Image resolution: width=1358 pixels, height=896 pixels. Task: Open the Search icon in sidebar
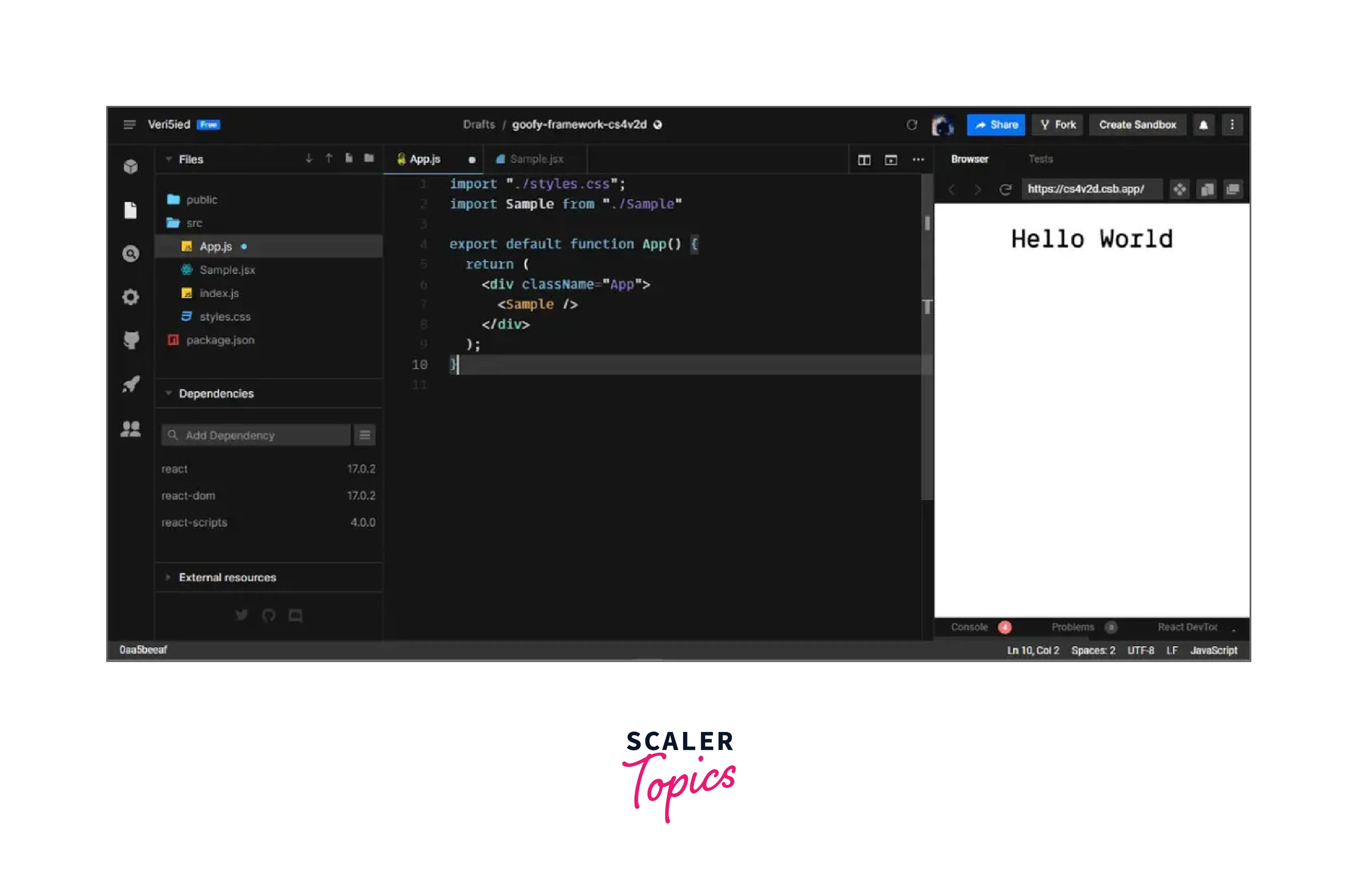pyautogui.click(x=131, y=254)
